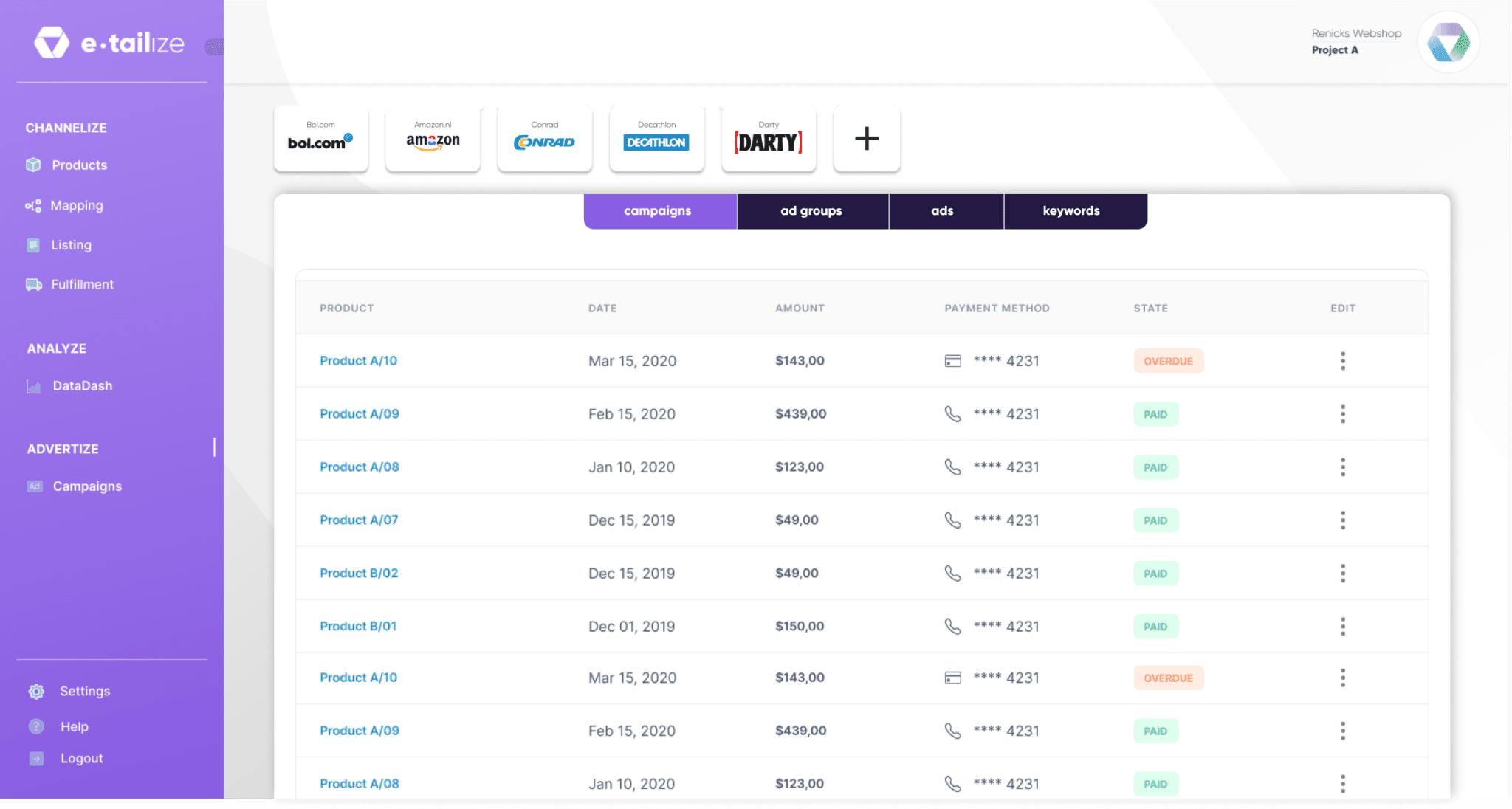Open Fulfillment from the sidebar
The height and width of the screenshot is (809, 1512).
[81, 285]
